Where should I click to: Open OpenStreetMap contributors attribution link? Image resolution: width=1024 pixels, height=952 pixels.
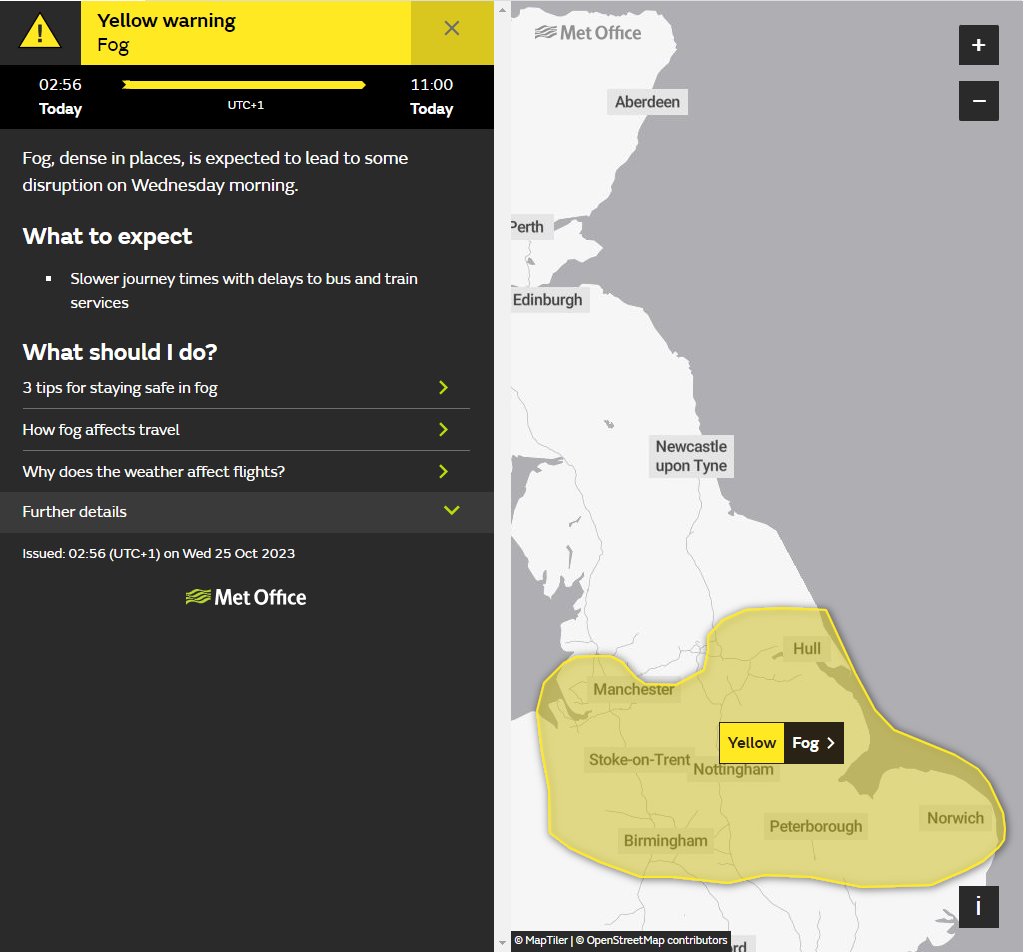(x=651, y=940)
